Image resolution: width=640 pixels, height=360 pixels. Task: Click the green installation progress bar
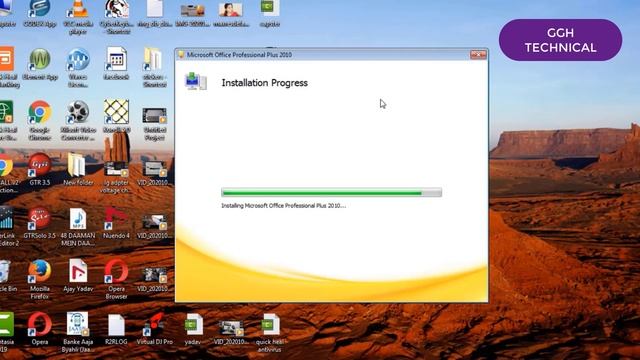point(331,192)
